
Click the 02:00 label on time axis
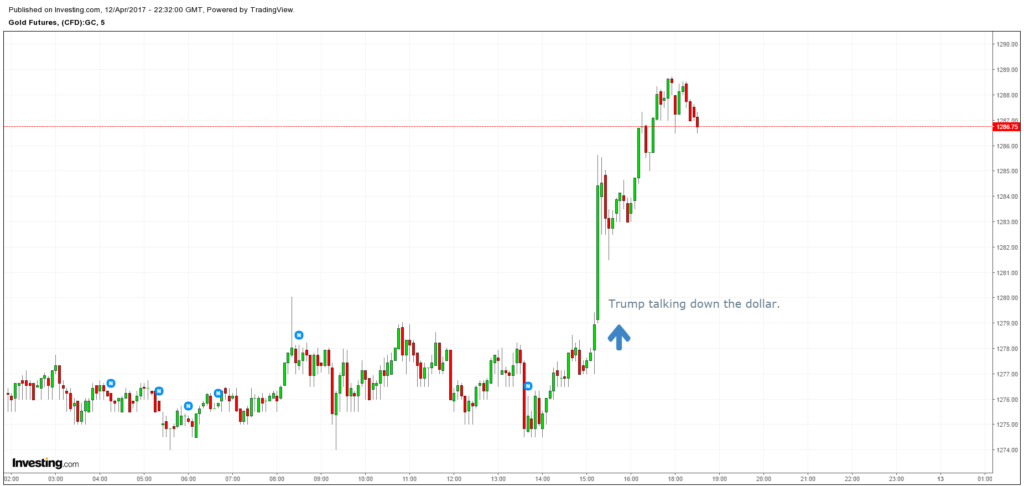11,479
